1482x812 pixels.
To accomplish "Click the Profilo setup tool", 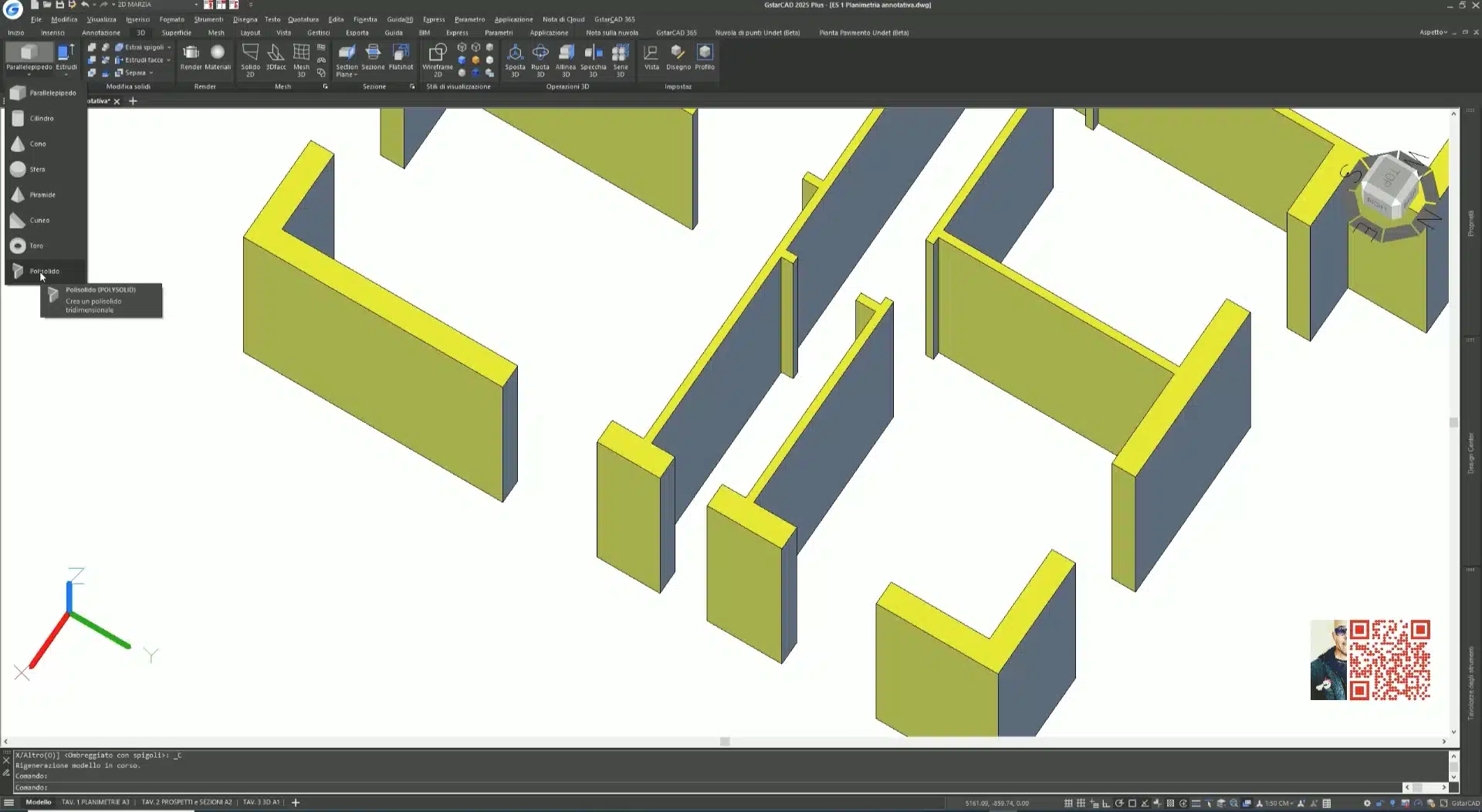I will click(705, 57).
